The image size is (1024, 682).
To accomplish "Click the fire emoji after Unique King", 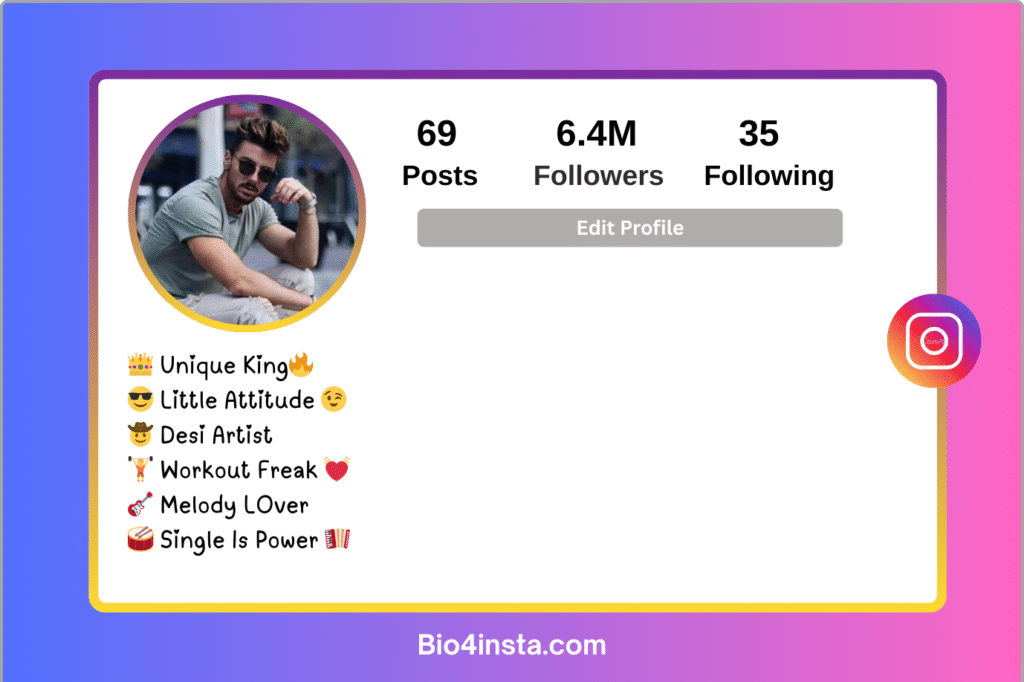I will [x=301, y=365].
